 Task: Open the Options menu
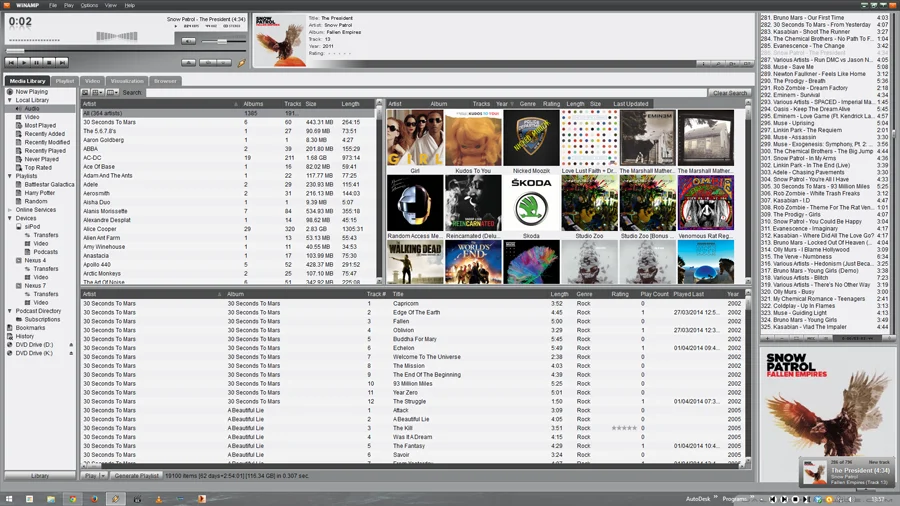pyautogui.click(x=89, y=5)
